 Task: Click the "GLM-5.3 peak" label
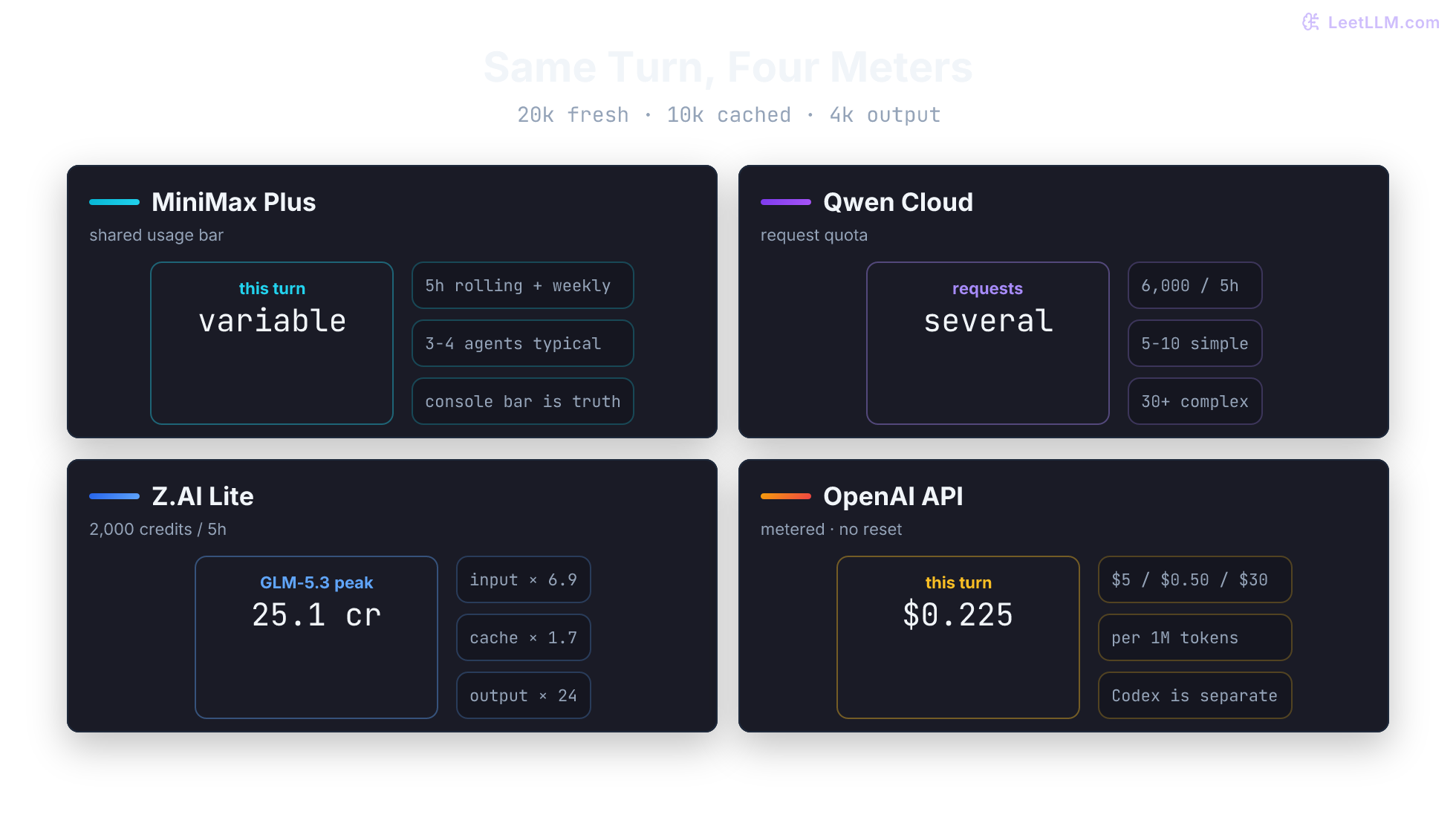coord(316,582)
